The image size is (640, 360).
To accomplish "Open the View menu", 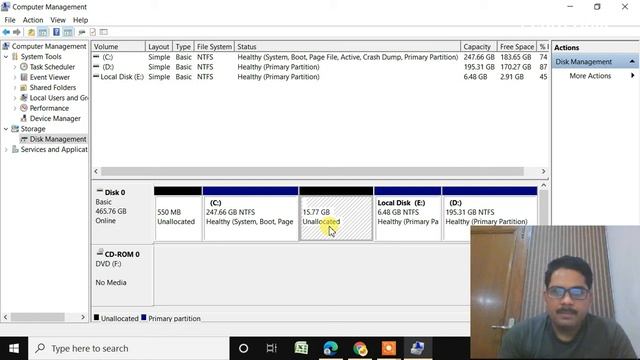I will click(x=58, y=20).
